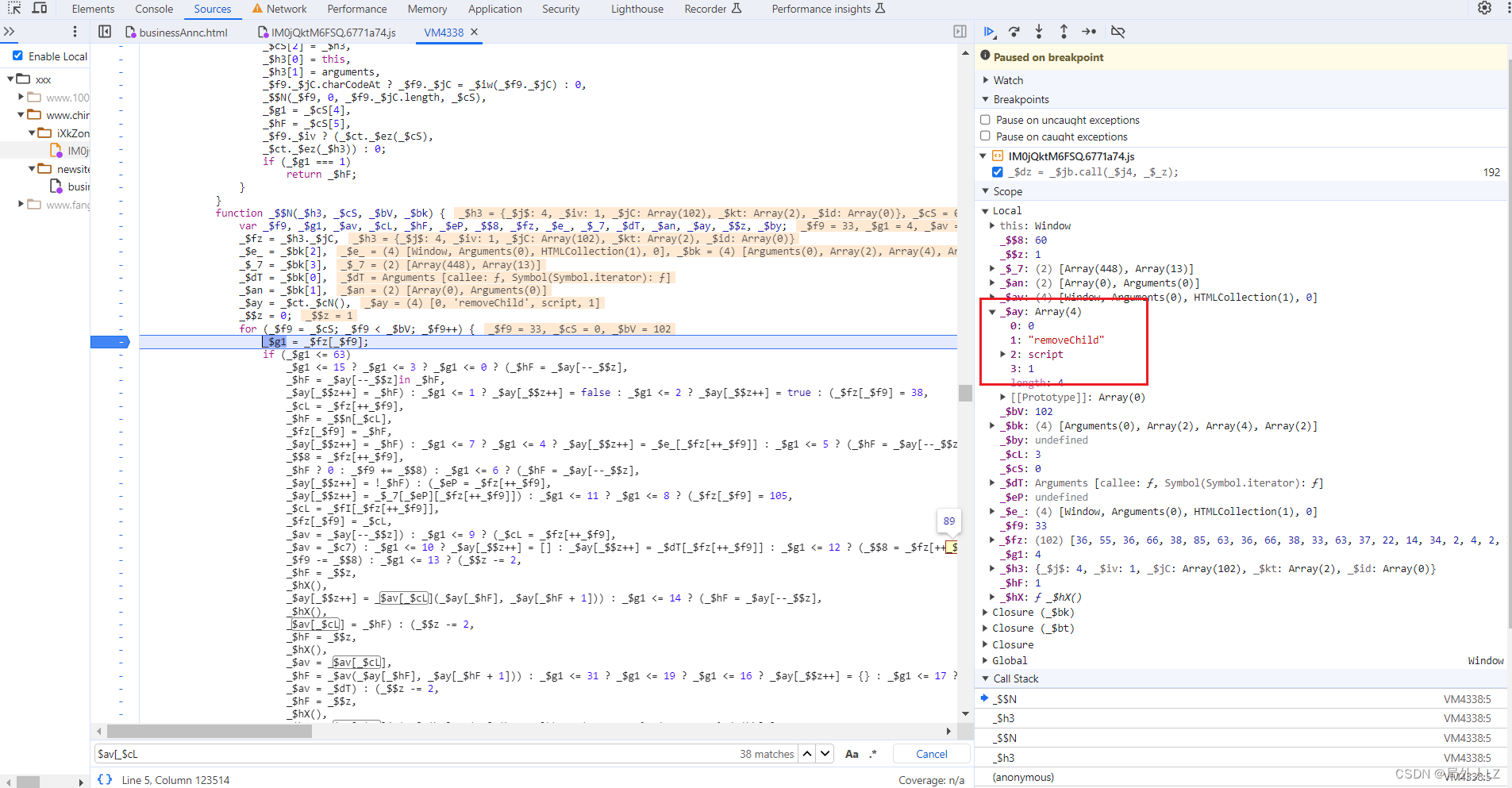Select the _$h3 call stack frame below _$$N

click(x=1242, y=718)
